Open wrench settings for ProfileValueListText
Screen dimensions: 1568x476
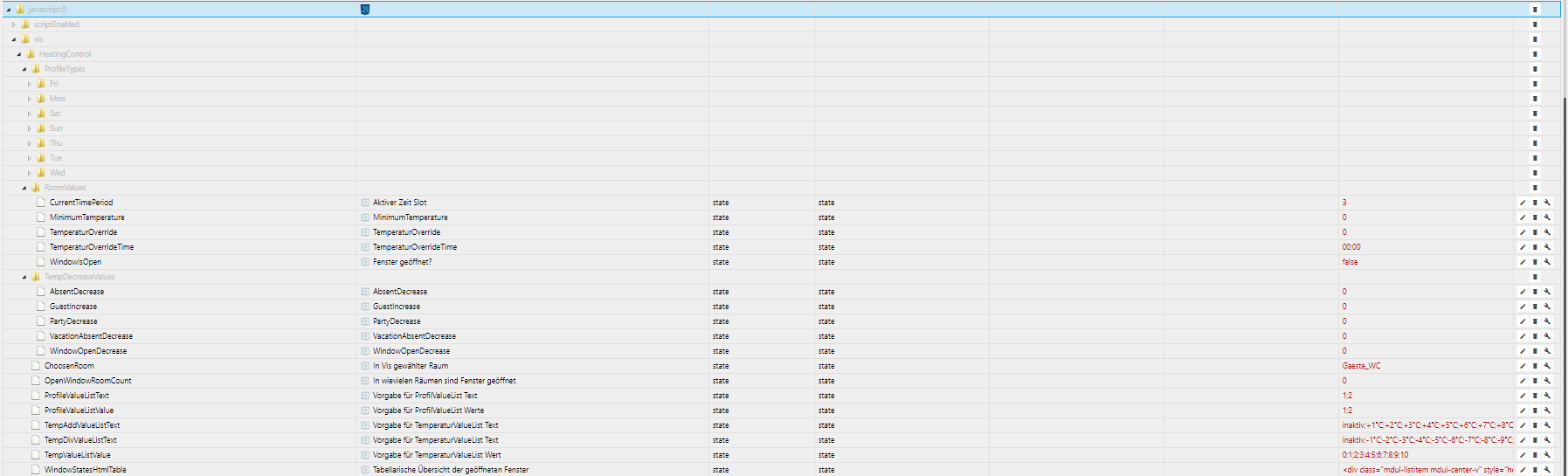point(1547,396)
